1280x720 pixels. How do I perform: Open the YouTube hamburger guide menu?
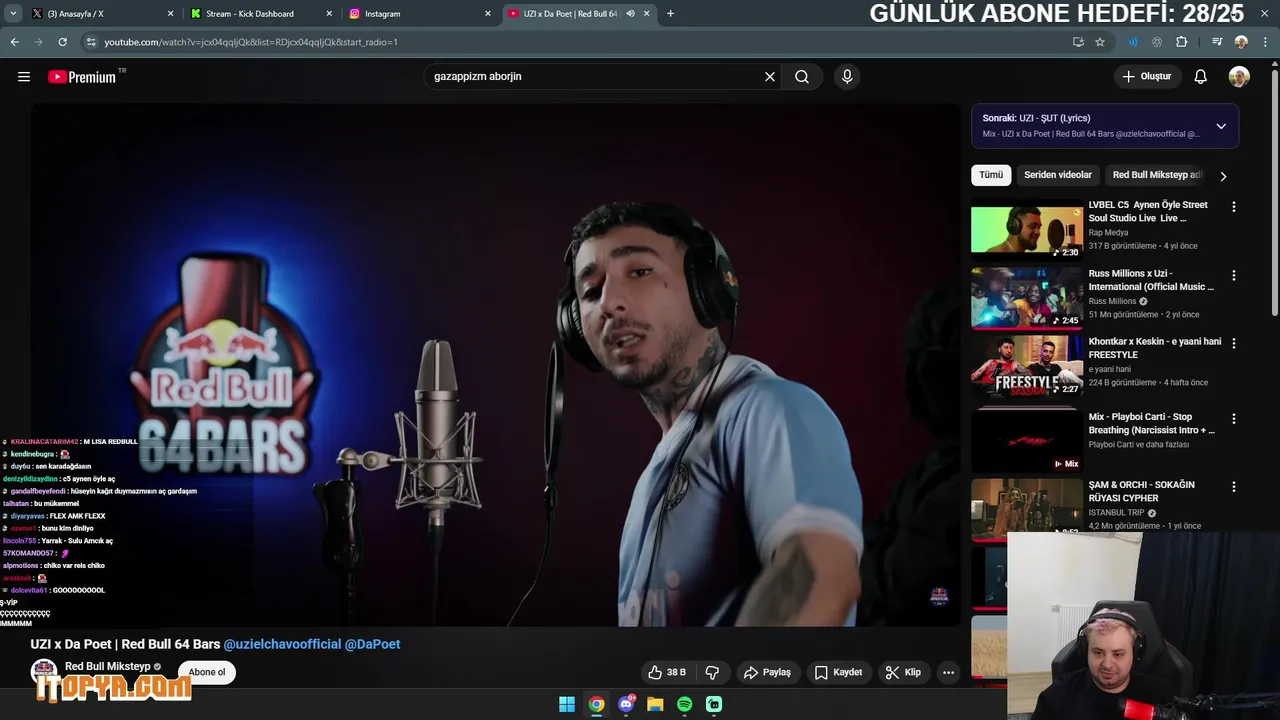pos(24,76)
